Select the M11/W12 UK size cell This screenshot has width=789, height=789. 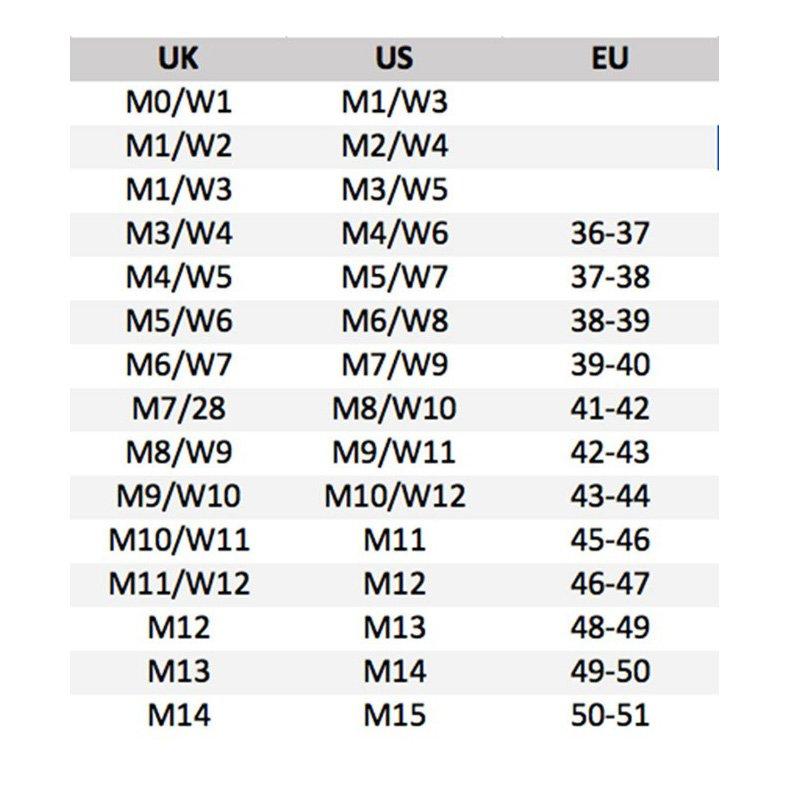[x=178, y=584]
